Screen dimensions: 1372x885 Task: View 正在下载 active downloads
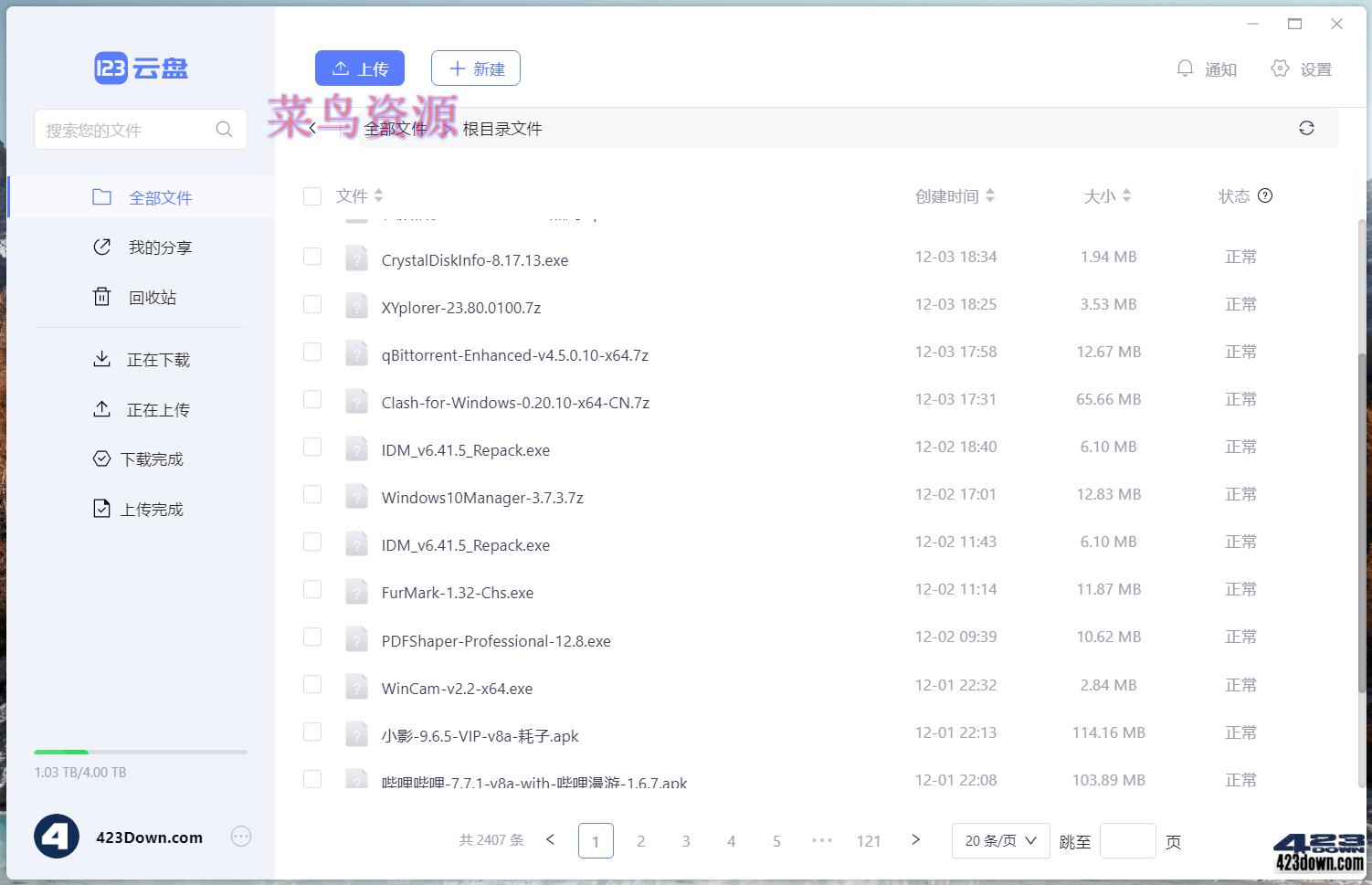pyautogui.click(x=157, y=359)
